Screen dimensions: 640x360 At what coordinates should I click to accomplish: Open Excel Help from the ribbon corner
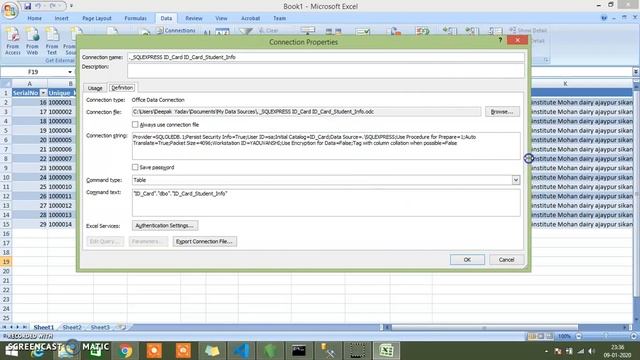coord(604,18)
